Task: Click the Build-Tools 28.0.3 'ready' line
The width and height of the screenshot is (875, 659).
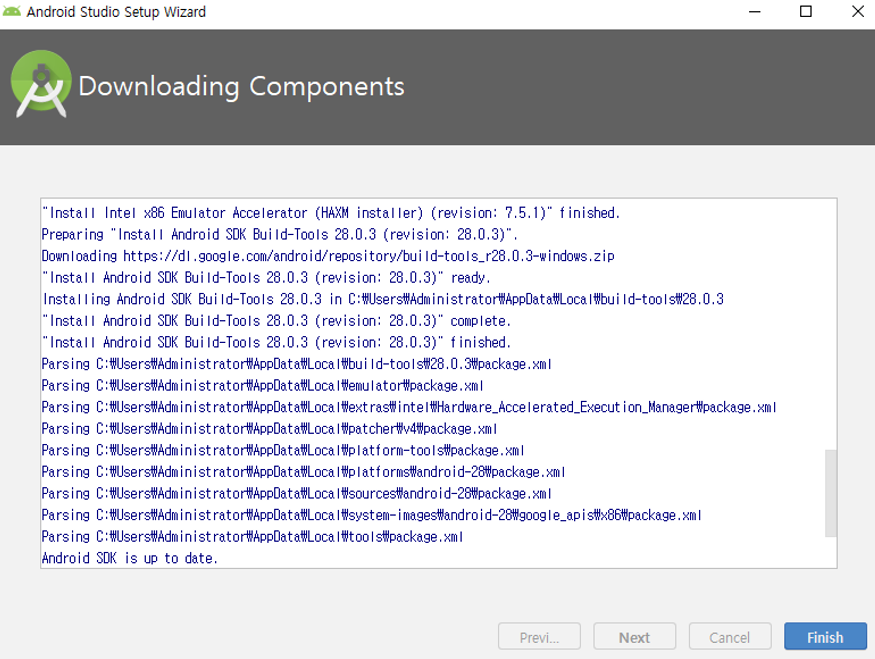Action: (266, 277)
